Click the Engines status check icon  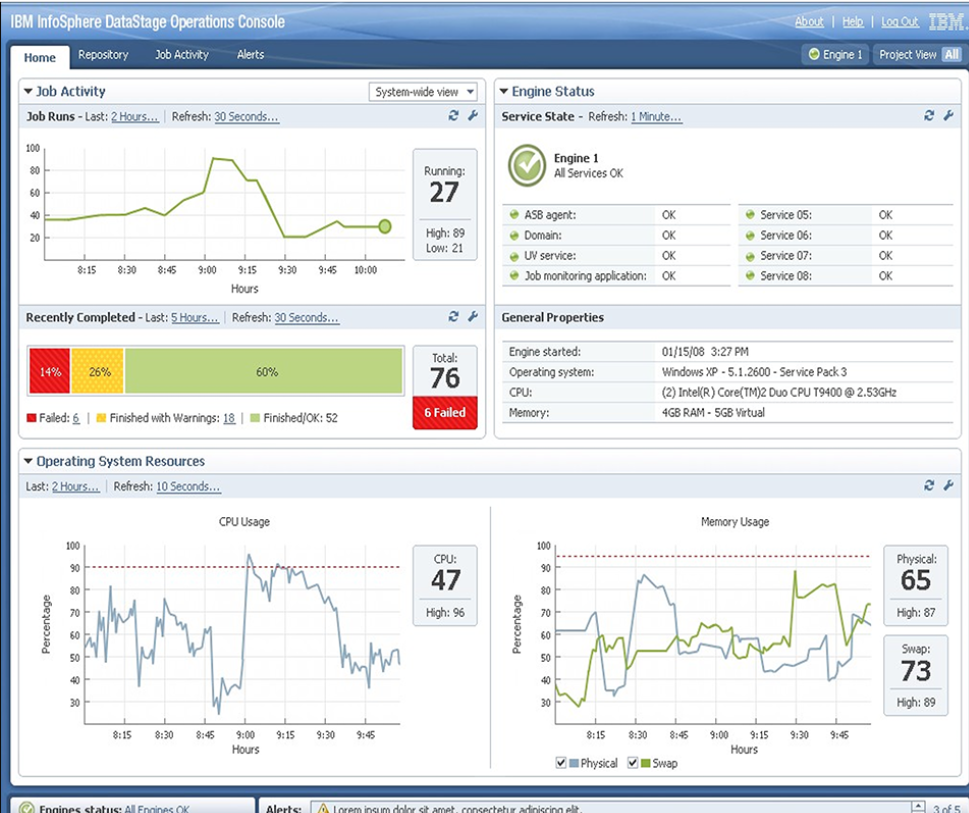pos(26,807)
